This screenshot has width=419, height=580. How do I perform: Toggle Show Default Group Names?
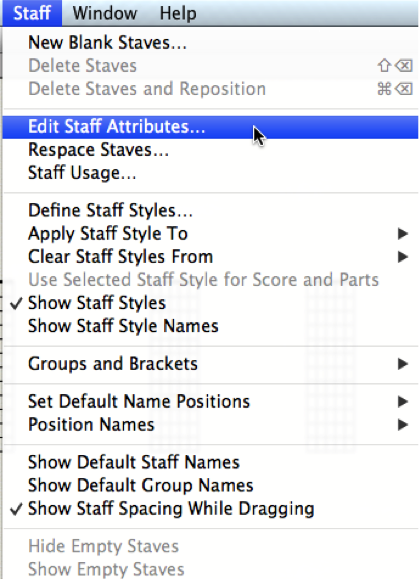pos(210,486)
